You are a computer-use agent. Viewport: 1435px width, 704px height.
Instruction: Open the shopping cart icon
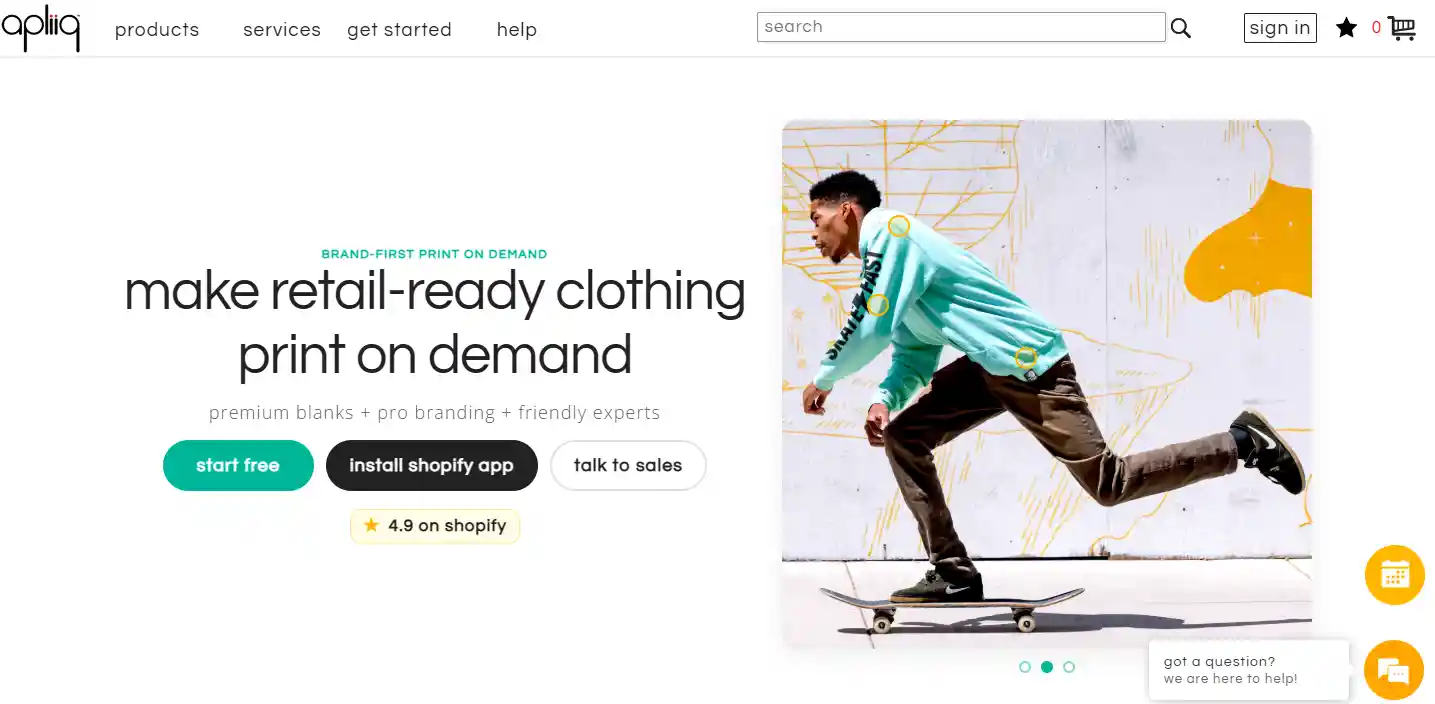tap(1402, 28)
